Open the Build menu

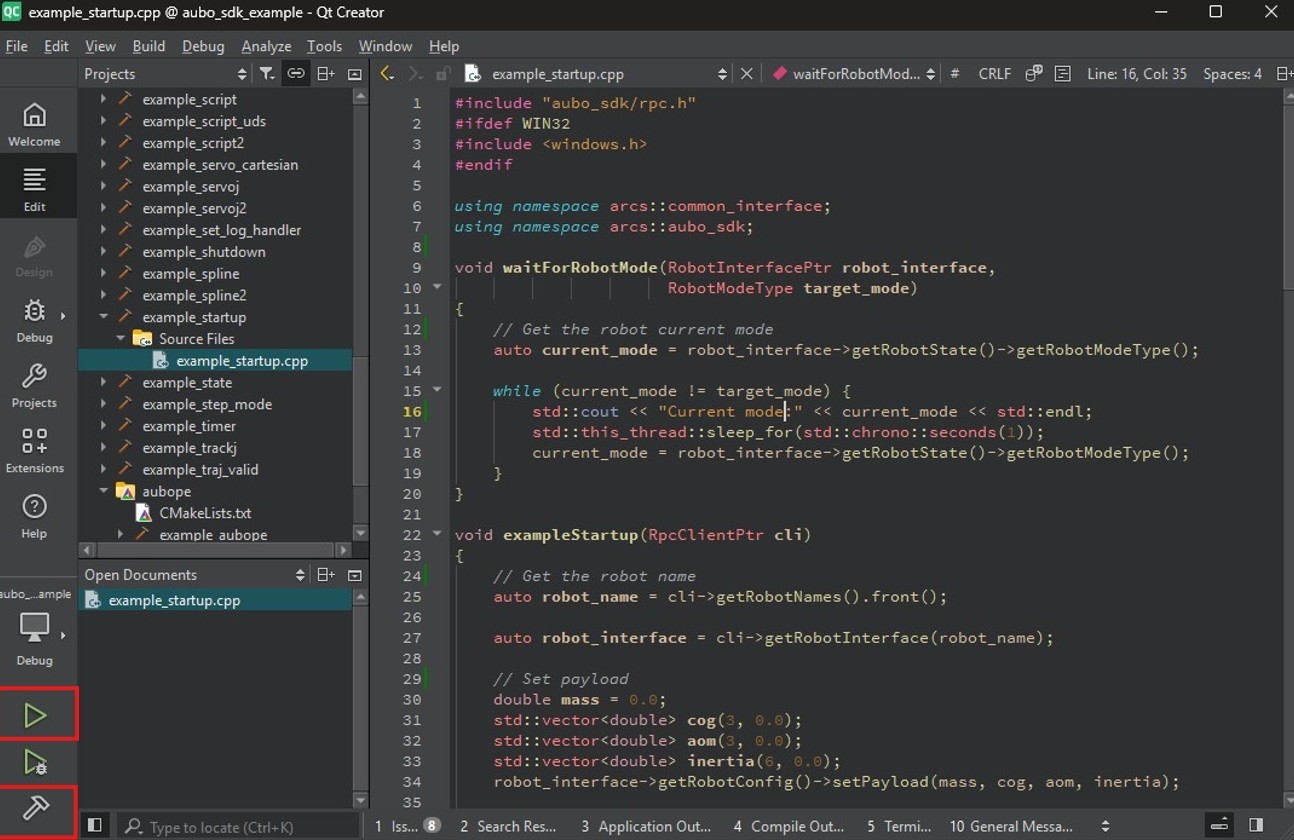pos(149,46)
